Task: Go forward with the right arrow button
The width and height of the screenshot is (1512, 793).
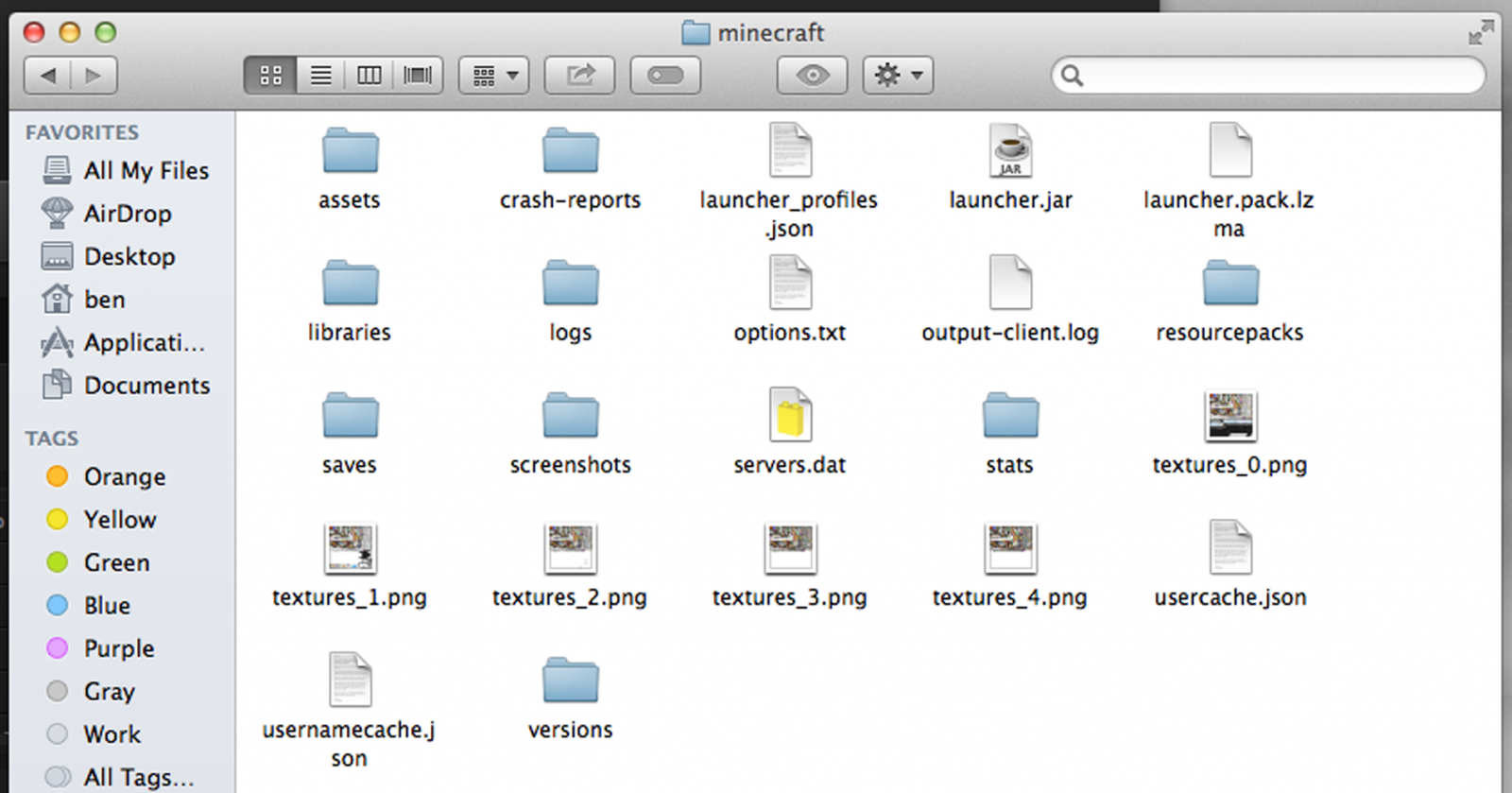Action: (94, 76)
